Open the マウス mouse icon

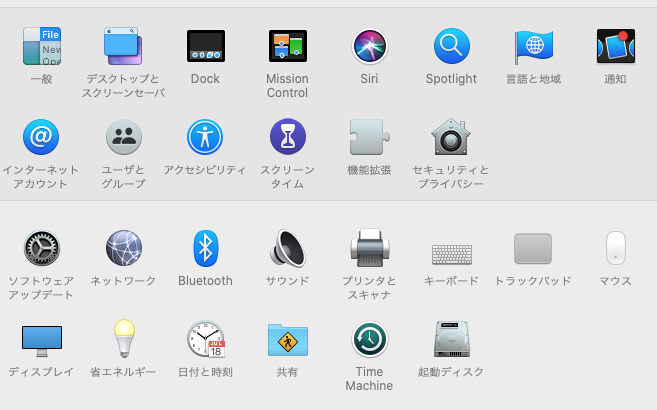click(616, 248)
